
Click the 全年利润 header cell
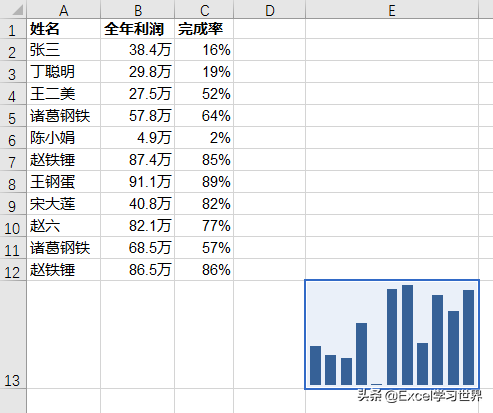tap(137, 29)
